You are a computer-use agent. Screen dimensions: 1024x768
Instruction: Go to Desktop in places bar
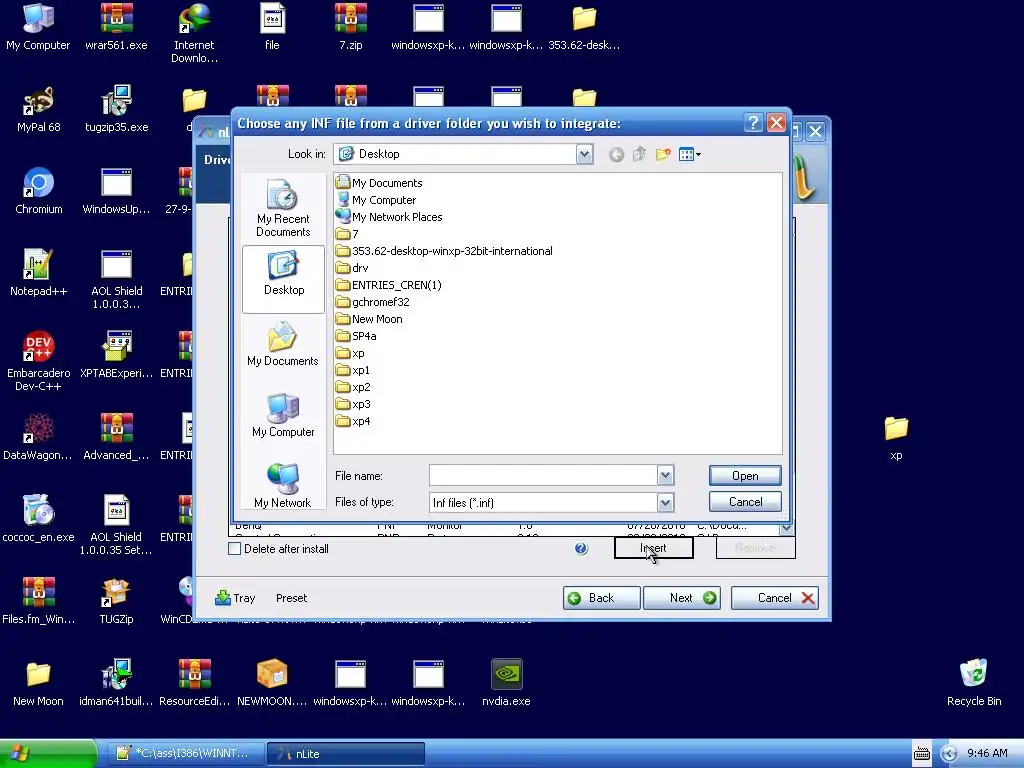283,279
